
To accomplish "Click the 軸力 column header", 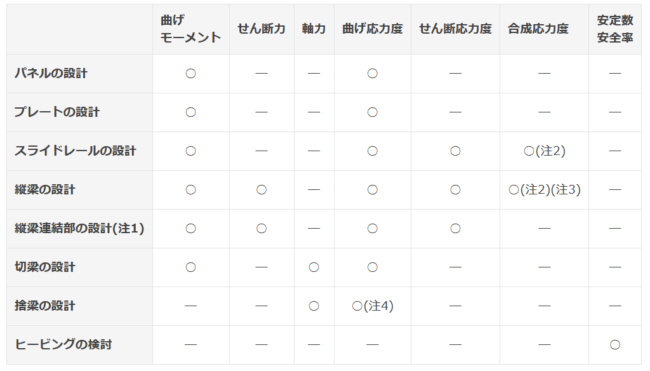I will point(314,29).
